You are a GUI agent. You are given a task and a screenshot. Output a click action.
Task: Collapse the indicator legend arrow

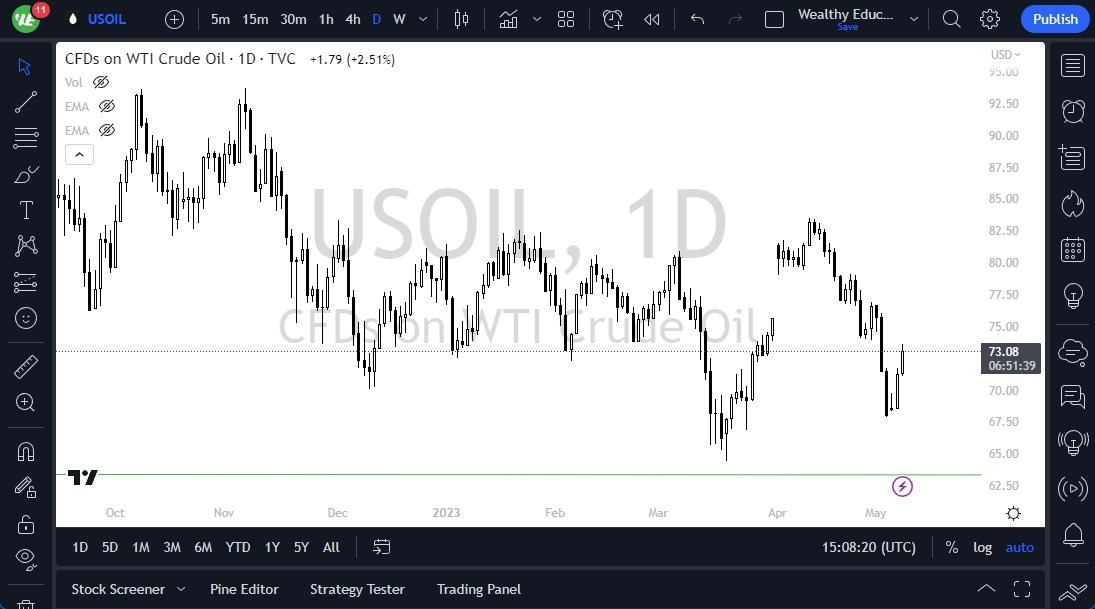pyautogui.click(x=79, y=154)
